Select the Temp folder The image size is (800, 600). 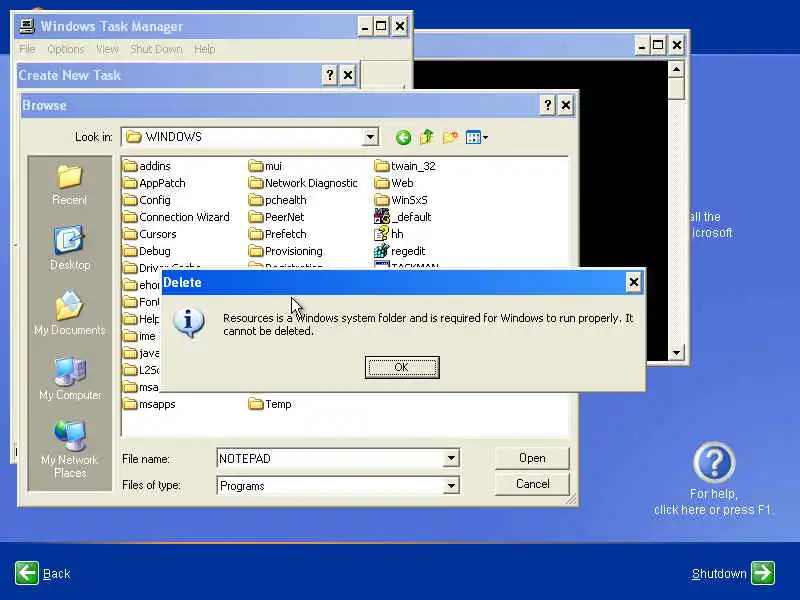click(270, 404)
